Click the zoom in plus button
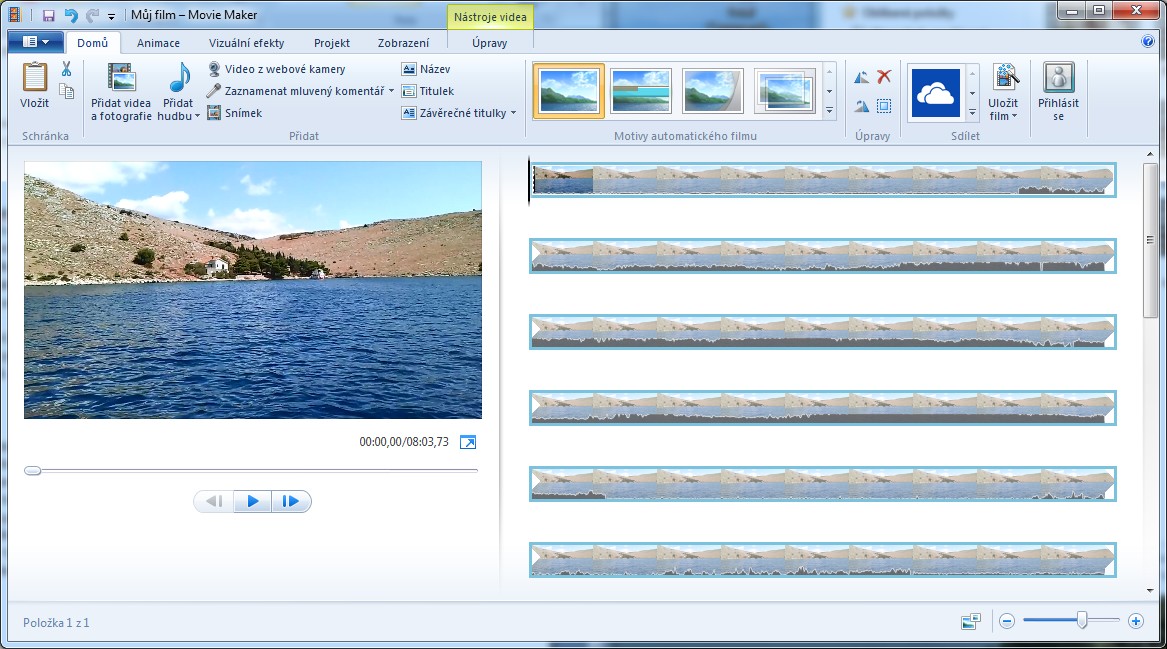 1136,621
